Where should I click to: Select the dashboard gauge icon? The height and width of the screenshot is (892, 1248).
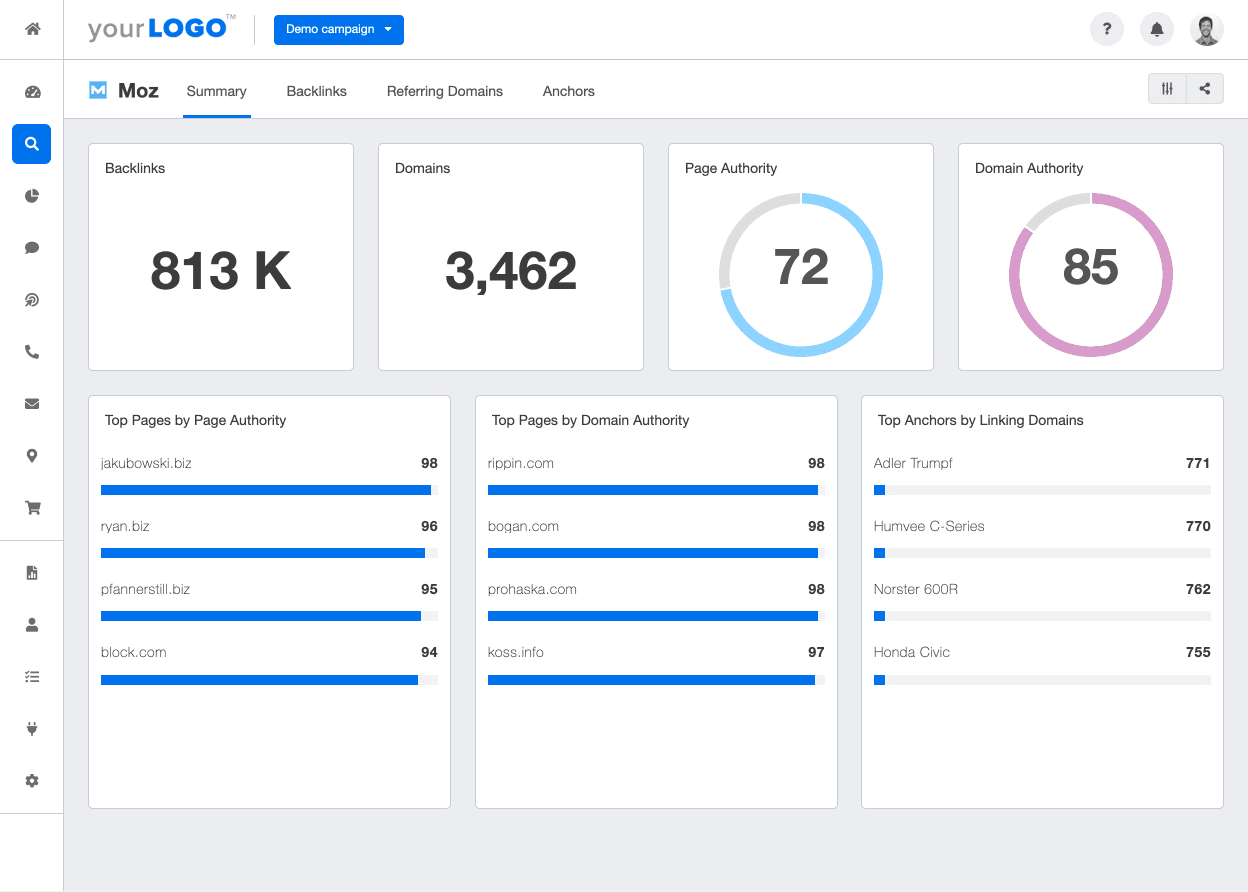31,91
